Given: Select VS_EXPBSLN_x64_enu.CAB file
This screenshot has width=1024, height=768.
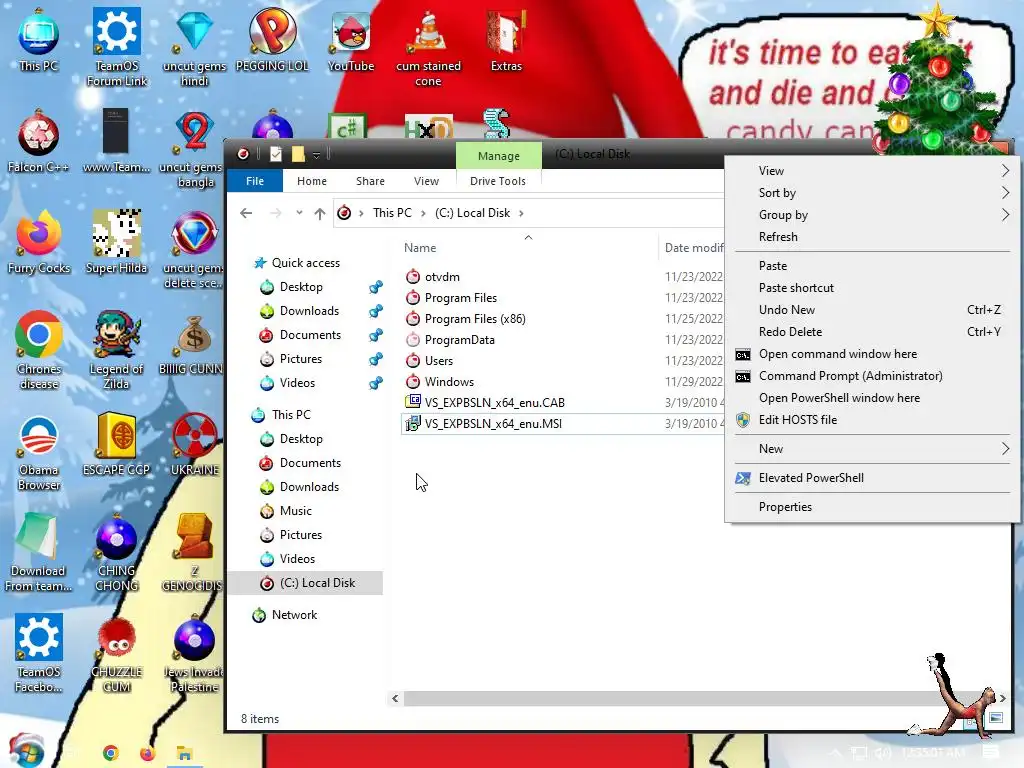Looking at the screenshot, I should coord(494,402).
